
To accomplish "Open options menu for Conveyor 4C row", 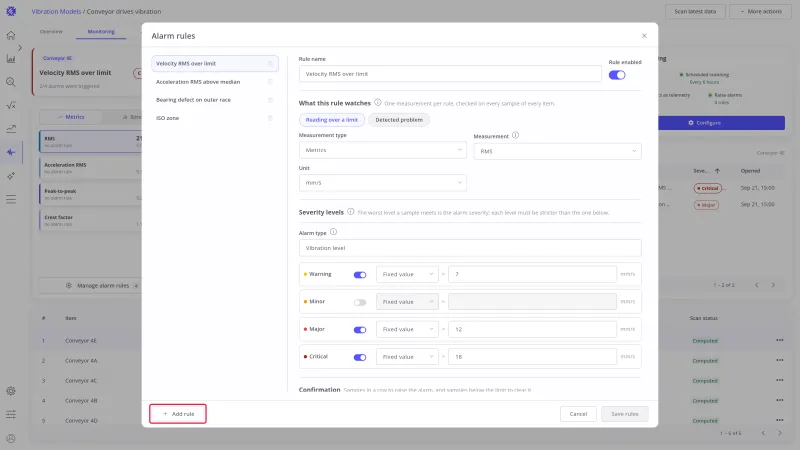I will click(x=780, y=380).
